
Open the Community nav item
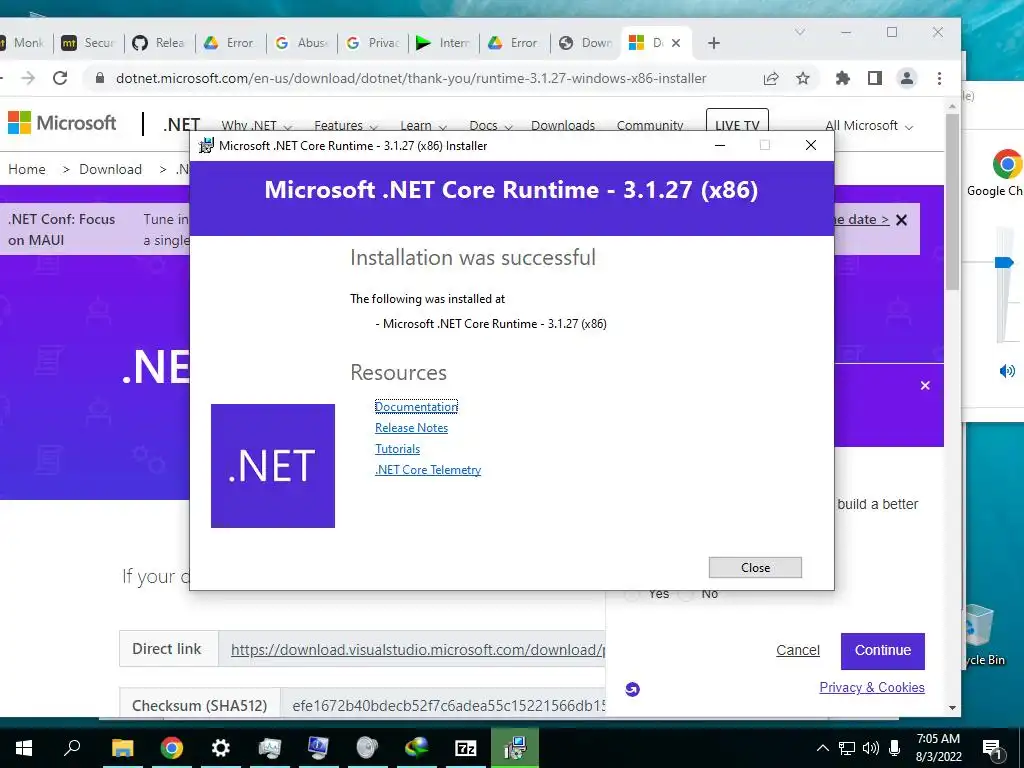650,125
